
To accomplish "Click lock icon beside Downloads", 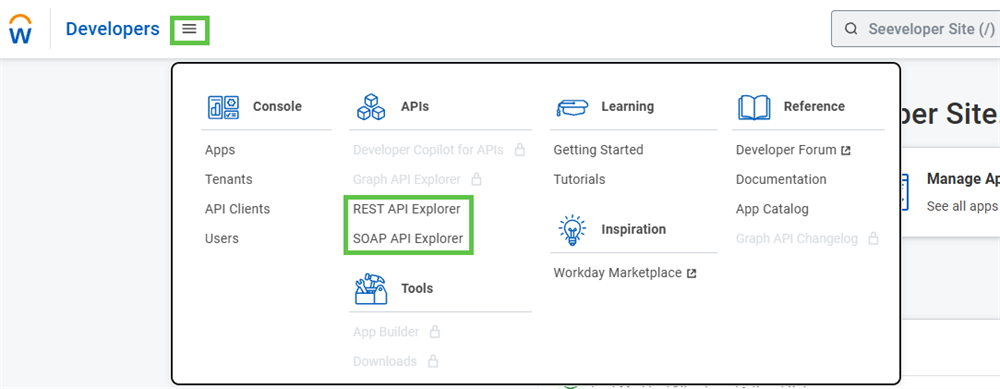I will tap(432, 361).
